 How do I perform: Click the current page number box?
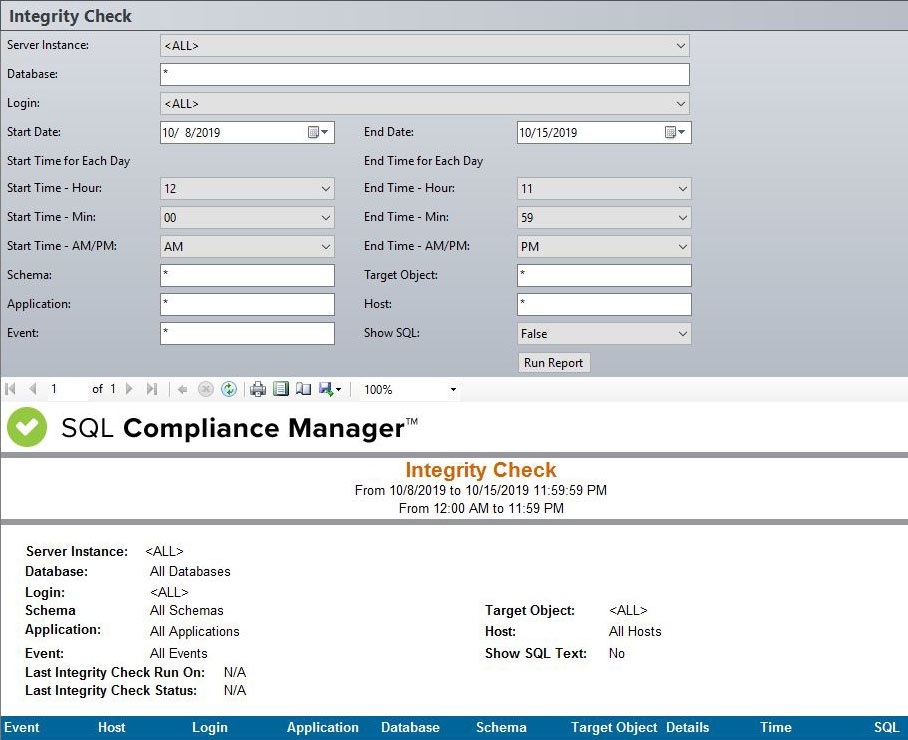[x=66, y=389]
